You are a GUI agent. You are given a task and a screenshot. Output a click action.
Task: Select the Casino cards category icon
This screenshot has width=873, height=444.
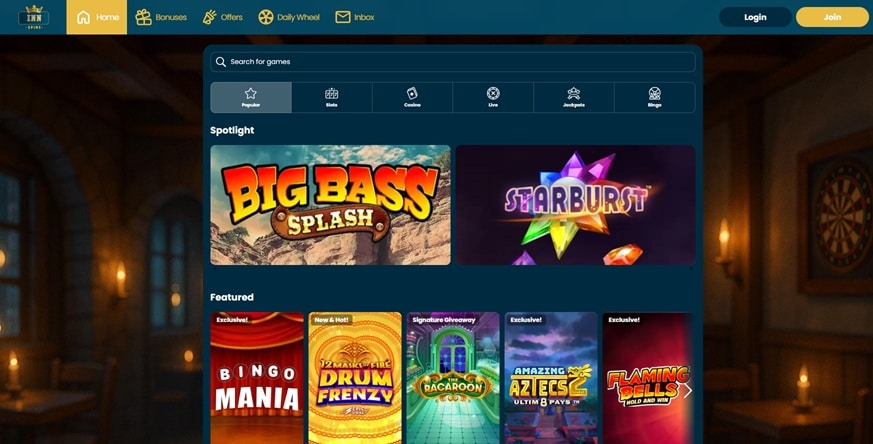click(412, 94)
